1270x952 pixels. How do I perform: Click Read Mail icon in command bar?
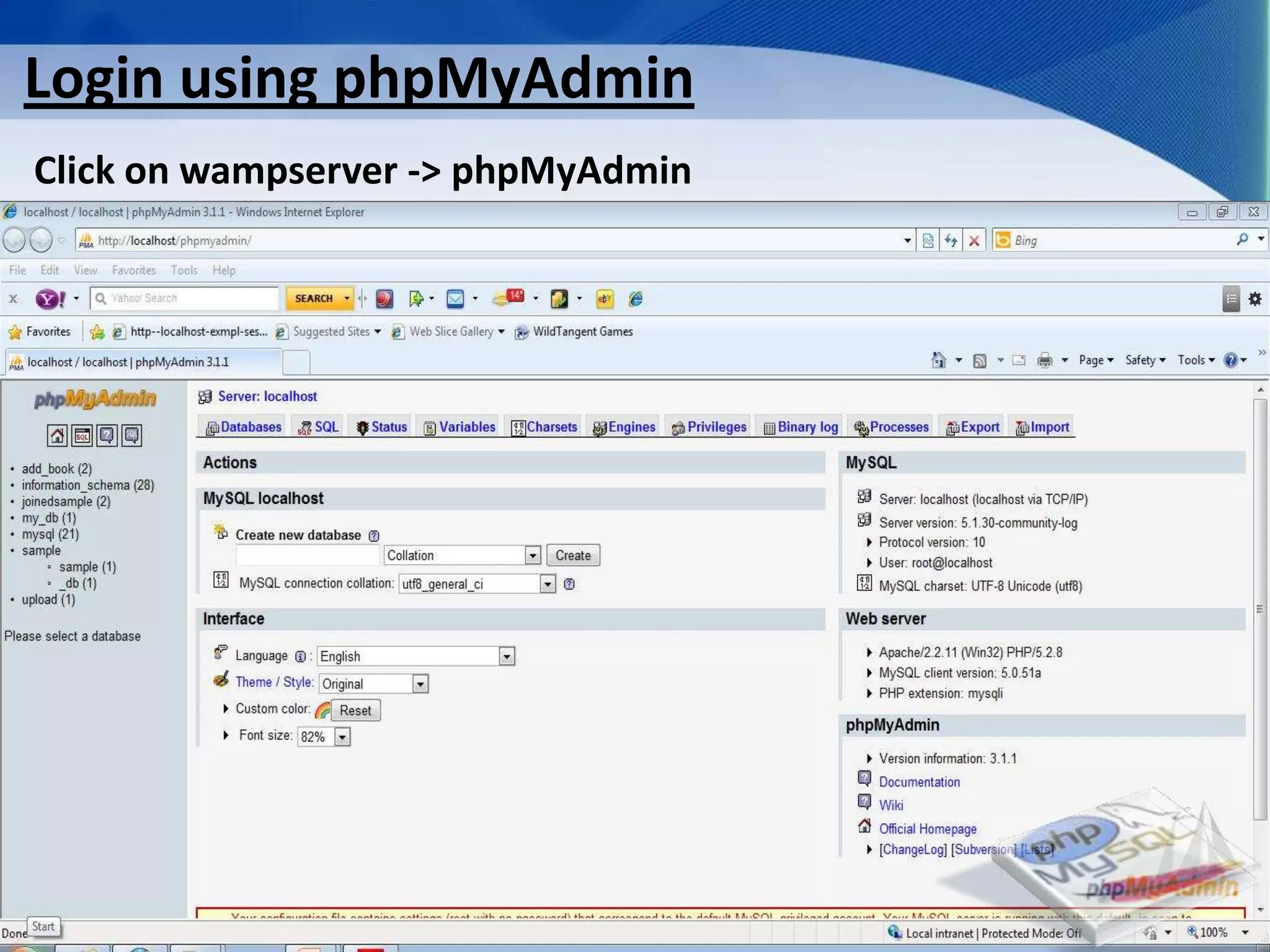pyautogui.click(x=1018, y=360)
